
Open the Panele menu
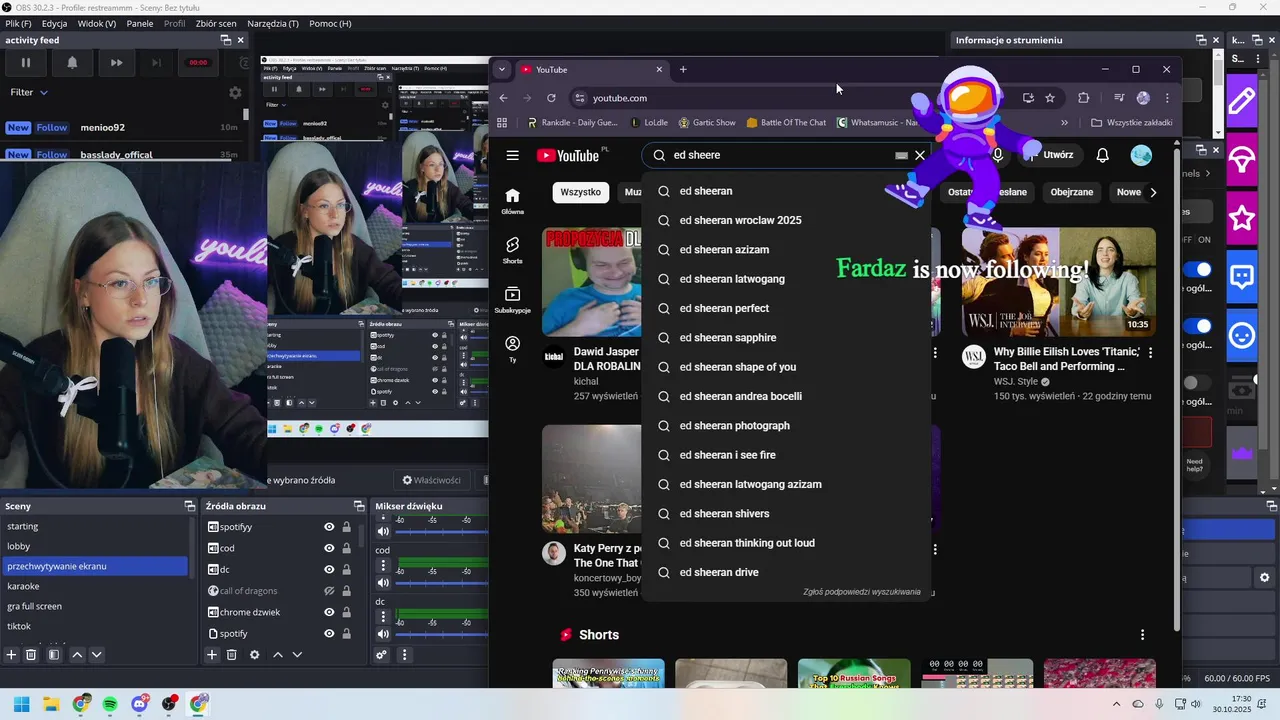point(140,23)
